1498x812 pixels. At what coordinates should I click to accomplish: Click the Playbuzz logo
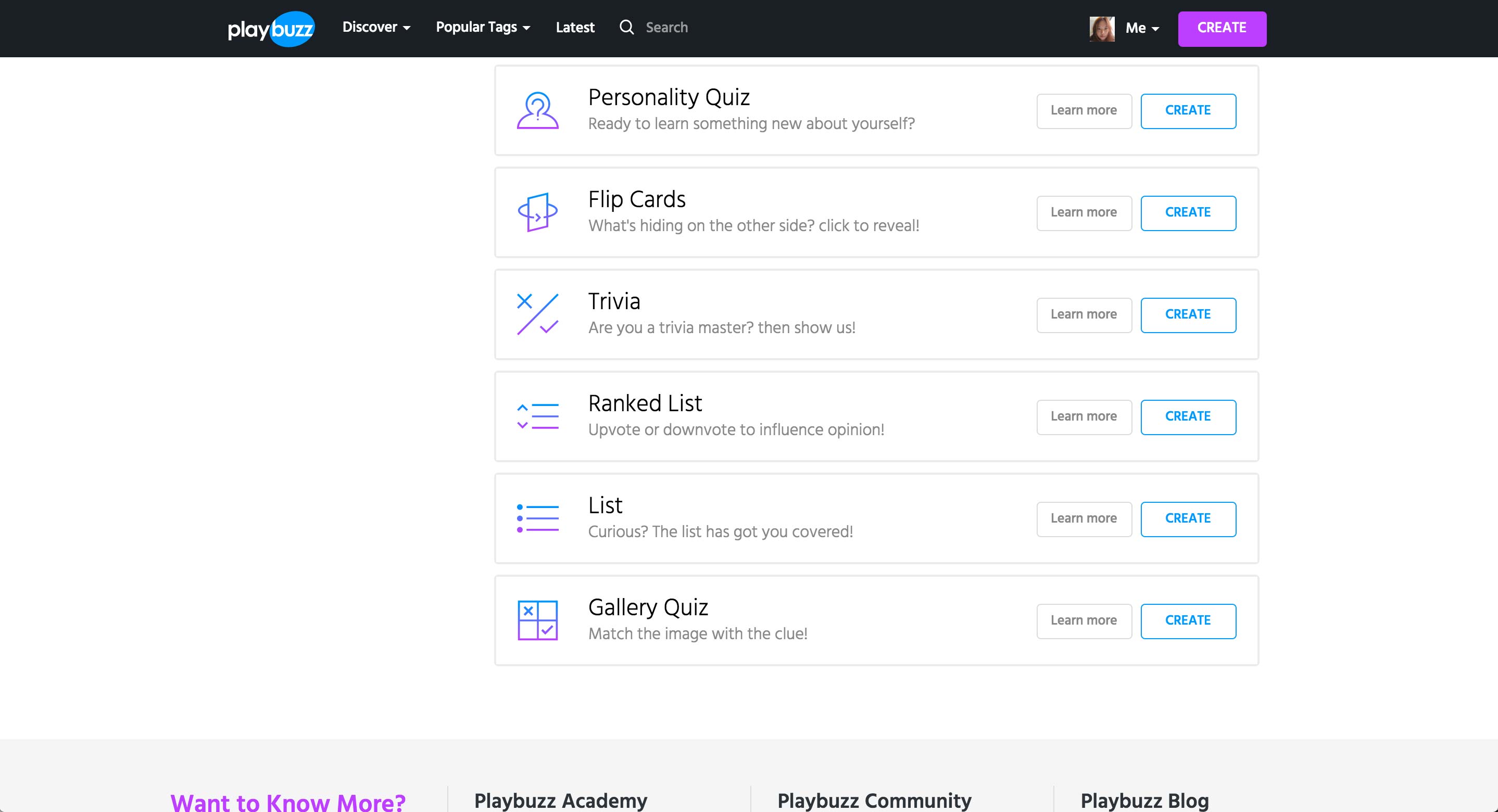[271, 29]
